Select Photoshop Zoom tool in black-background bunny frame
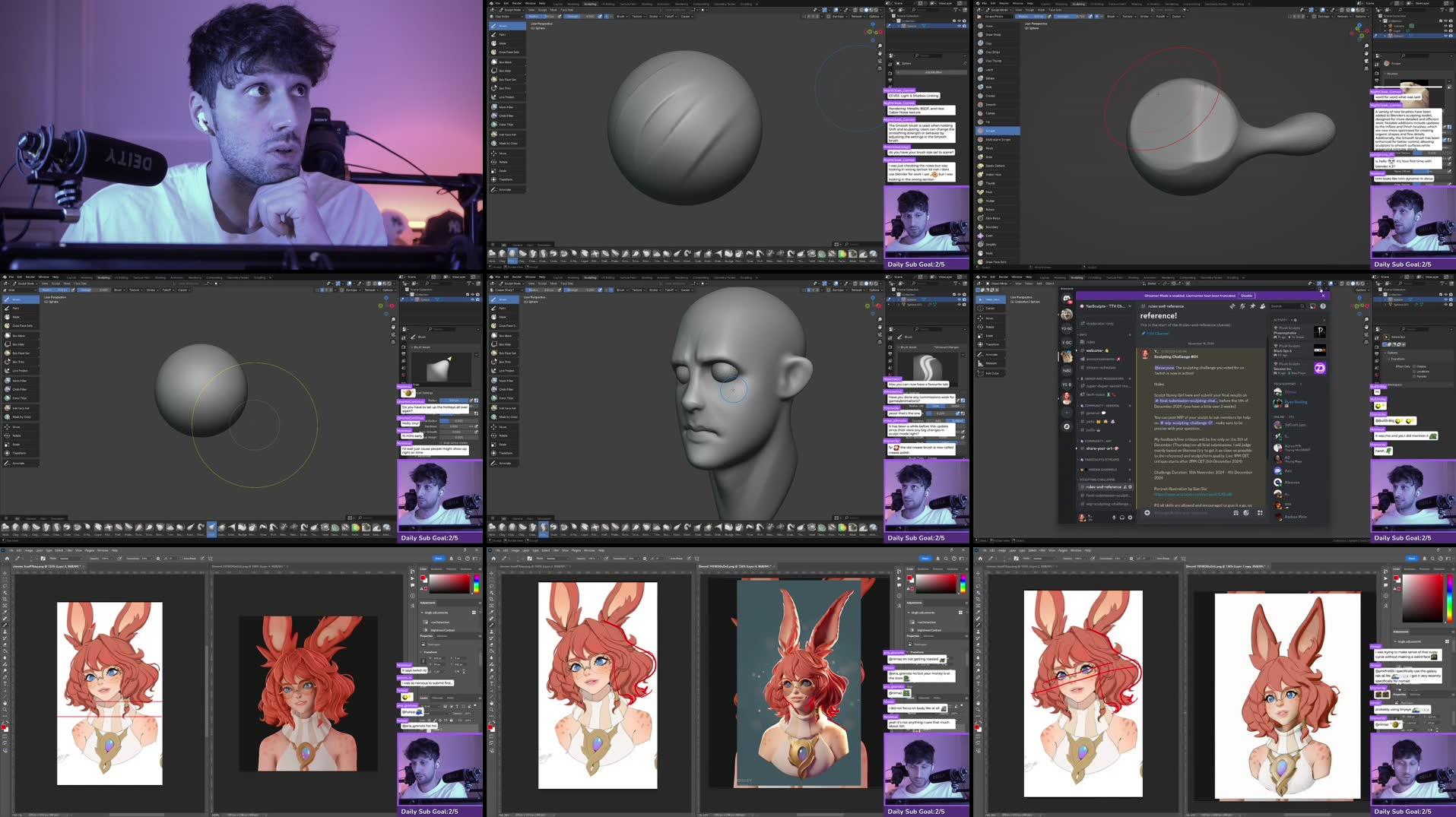1456x817 pixels. point(5,710)
